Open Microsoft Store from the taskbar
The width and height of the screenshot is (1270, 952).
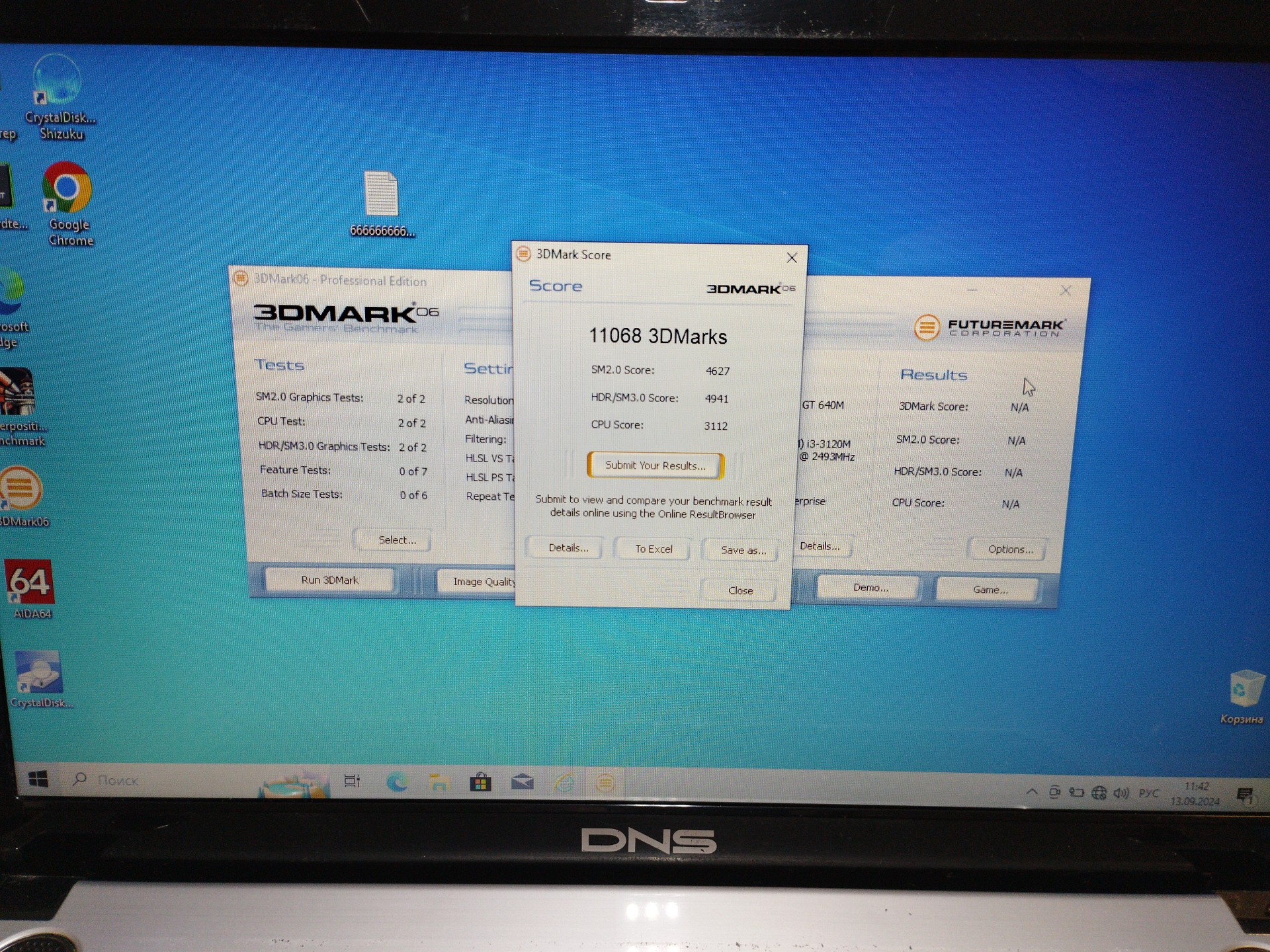pyautogui.click(x=480, y=783)
